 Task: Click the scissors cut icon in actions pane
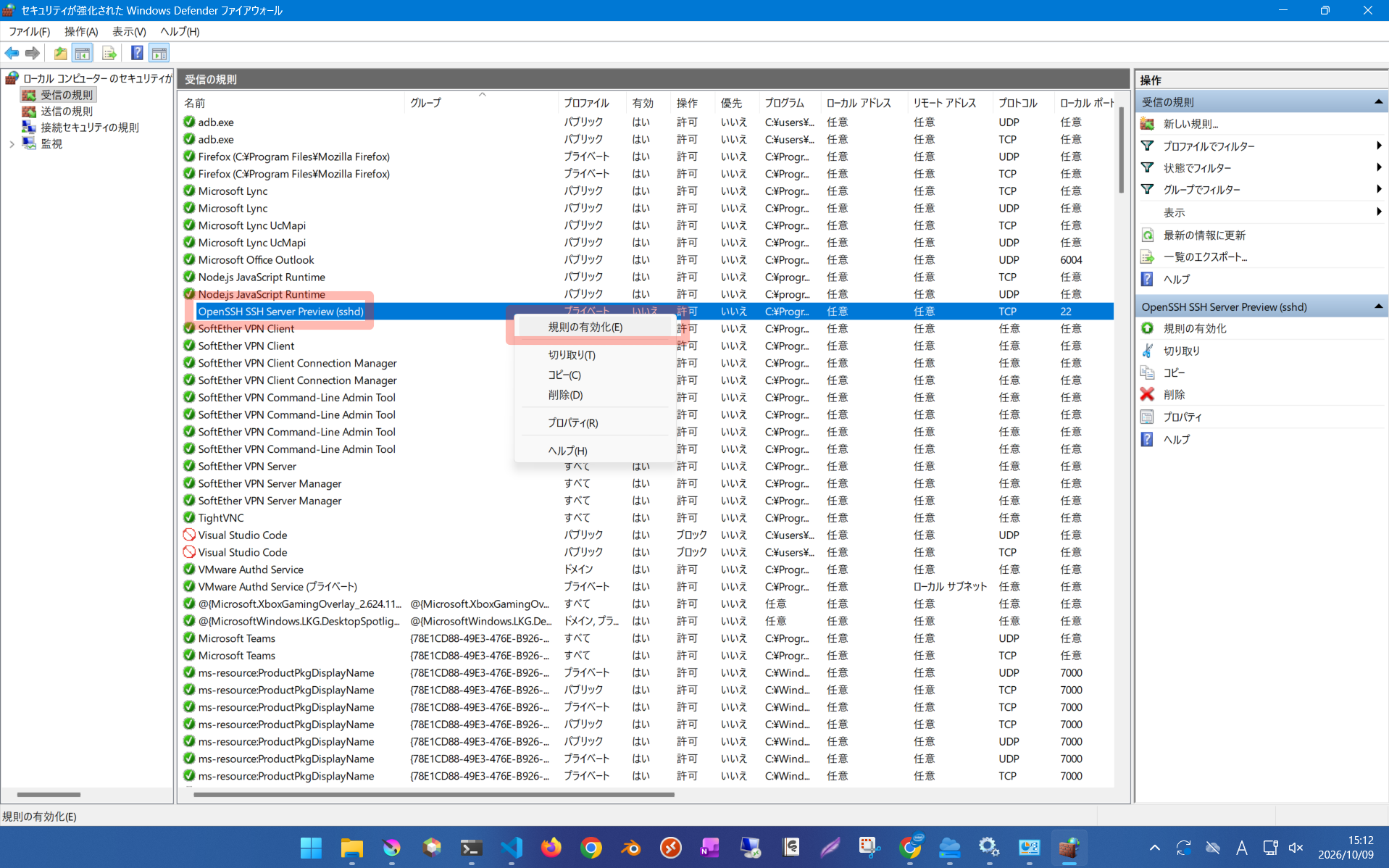pyautogui.click(x=1147, y=351)
